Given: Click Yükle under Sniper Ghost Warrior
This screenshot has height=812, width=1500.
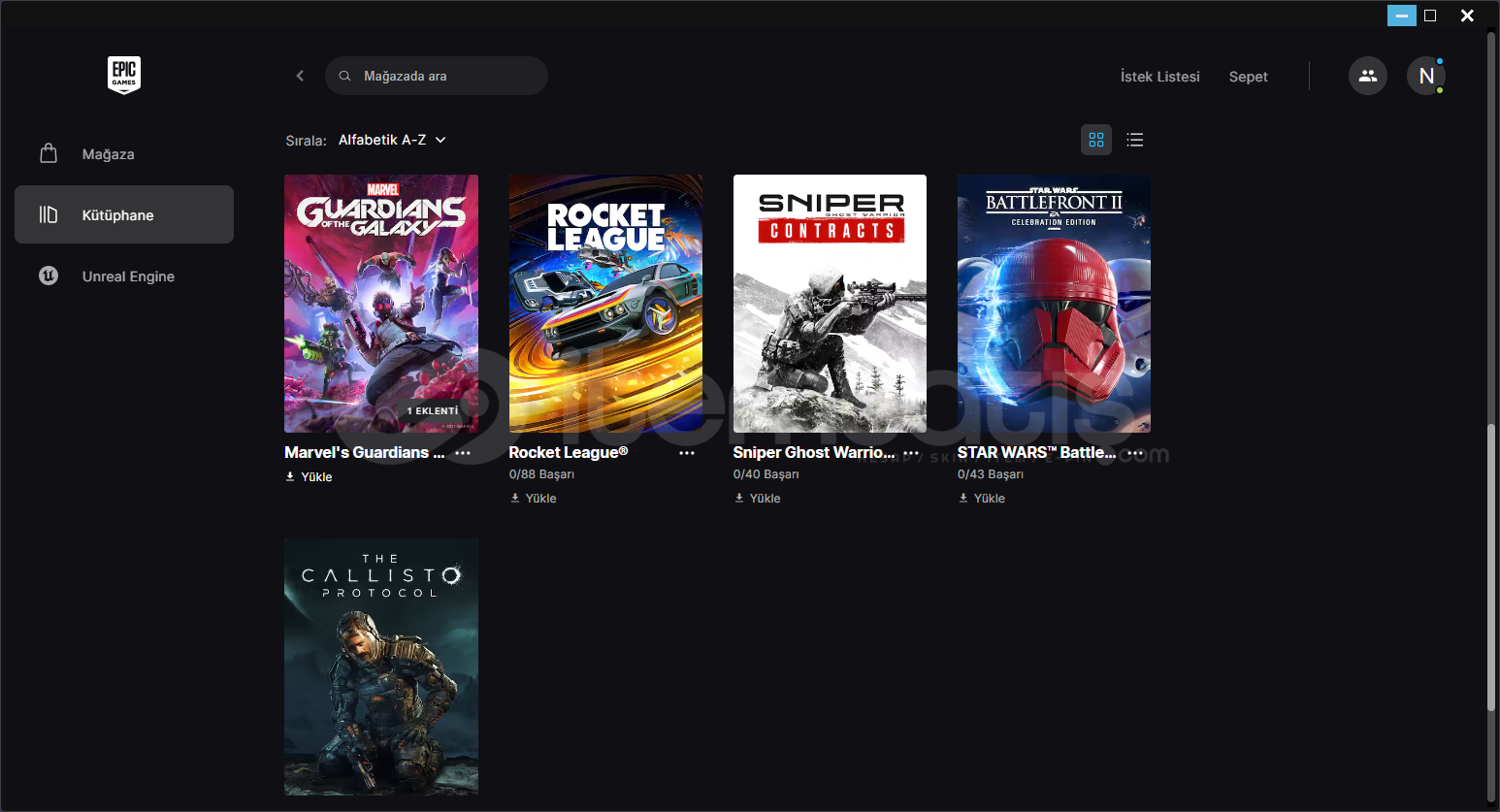Looking at the screenshot, I should [758, 499].
